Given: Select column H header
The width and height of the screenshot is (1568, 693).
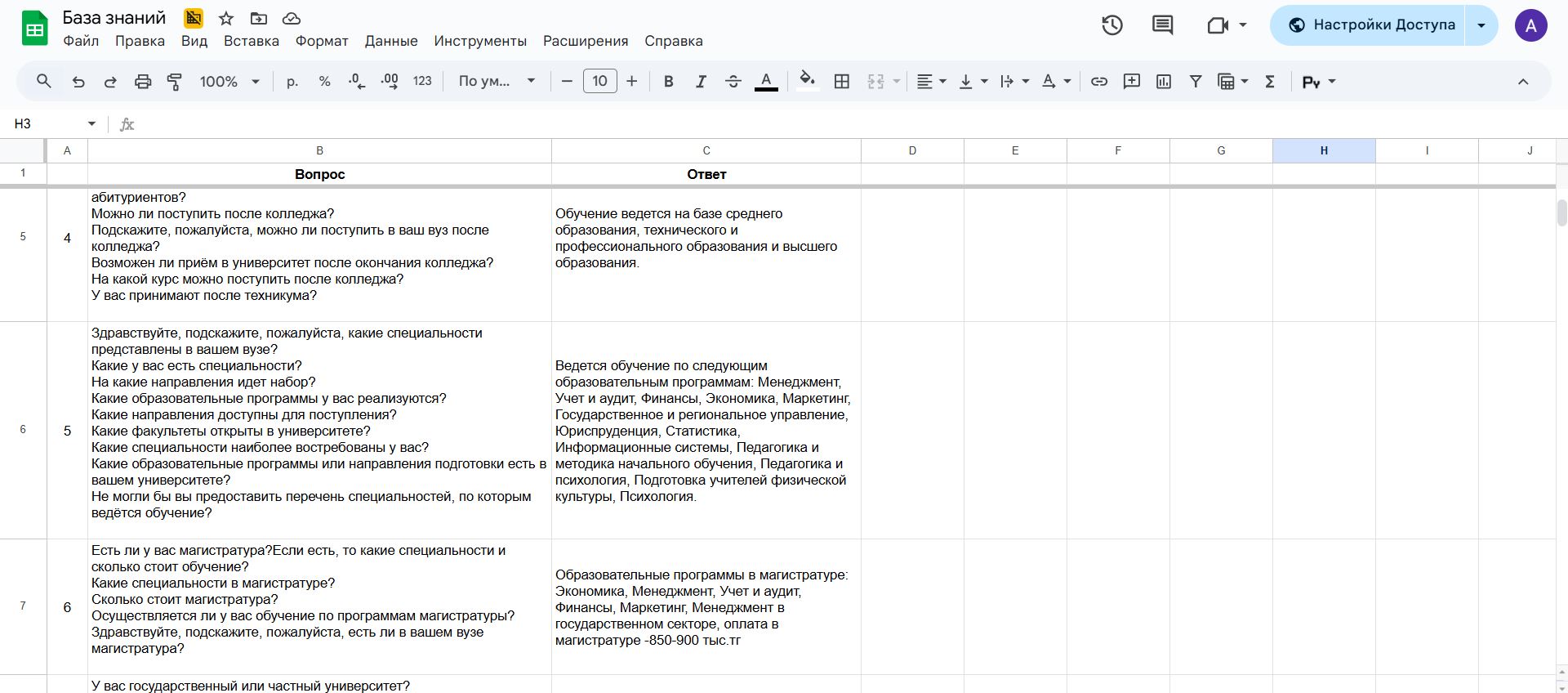Looking at the screenshot, I should tap(1324, 150).
